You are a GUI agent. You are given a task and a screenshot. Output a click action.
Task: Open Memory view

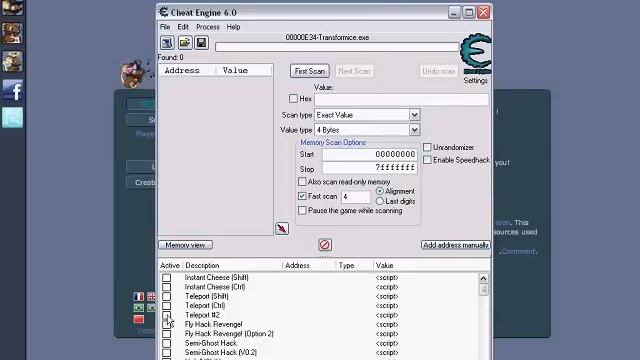pos(185,245)
